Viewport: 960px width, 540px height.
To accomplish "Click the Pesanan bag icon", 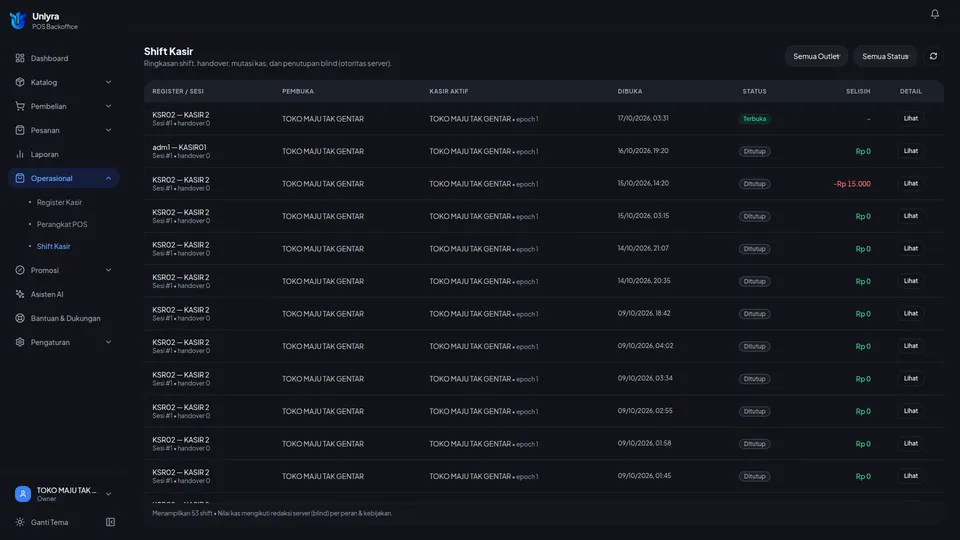I will pyautogui.click(x=20, y=130).
